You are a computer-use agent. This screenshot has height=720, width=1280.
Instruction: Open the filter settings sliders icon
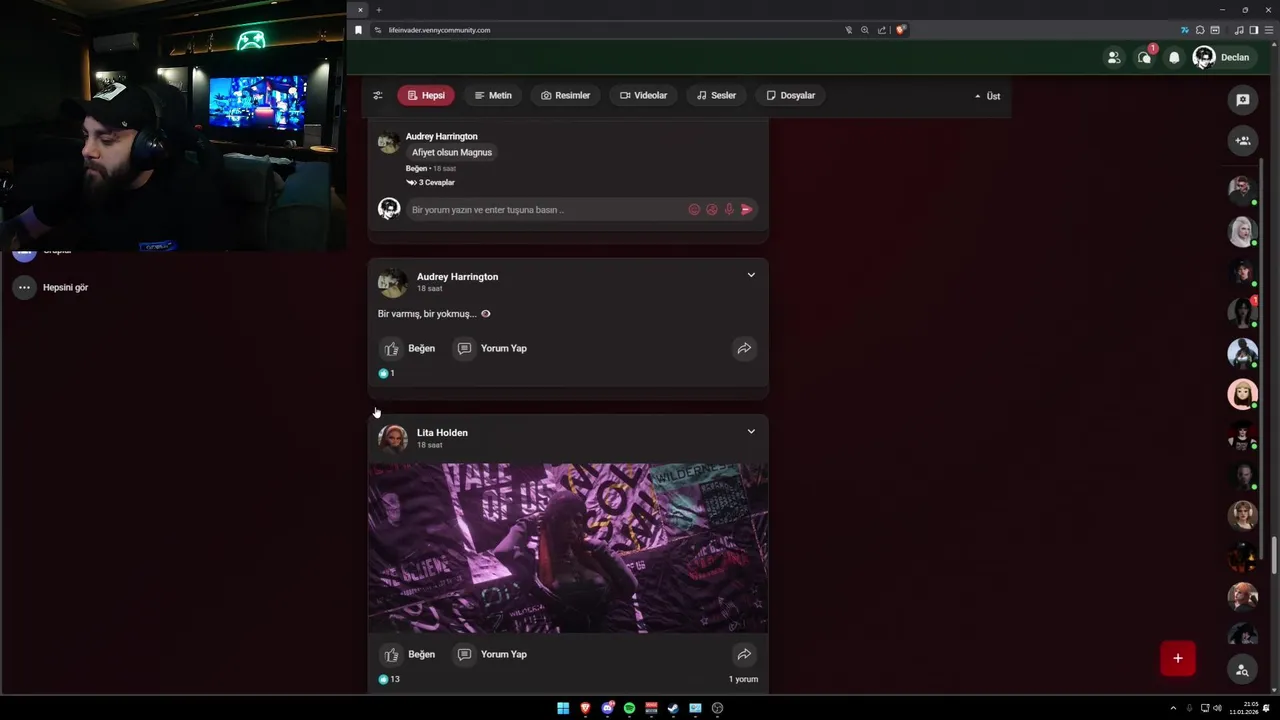(x=377, y=96)
